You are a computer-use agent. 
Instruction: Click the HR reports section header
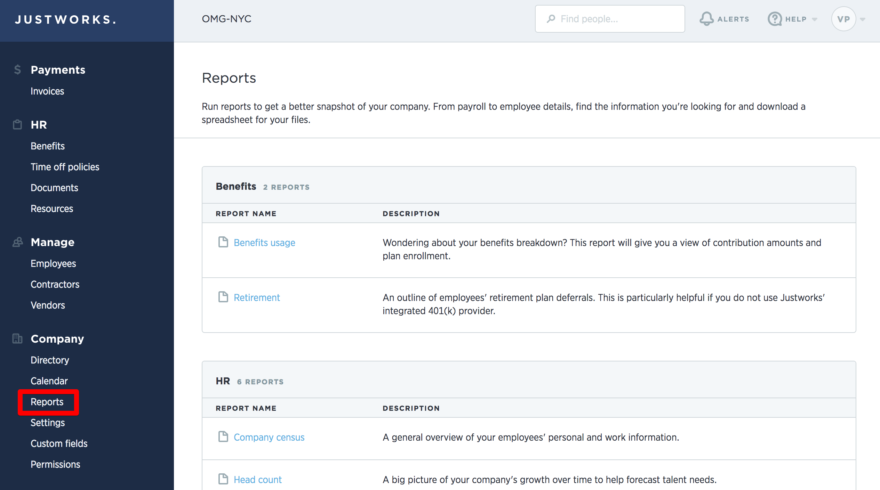(x=223, y=381)
